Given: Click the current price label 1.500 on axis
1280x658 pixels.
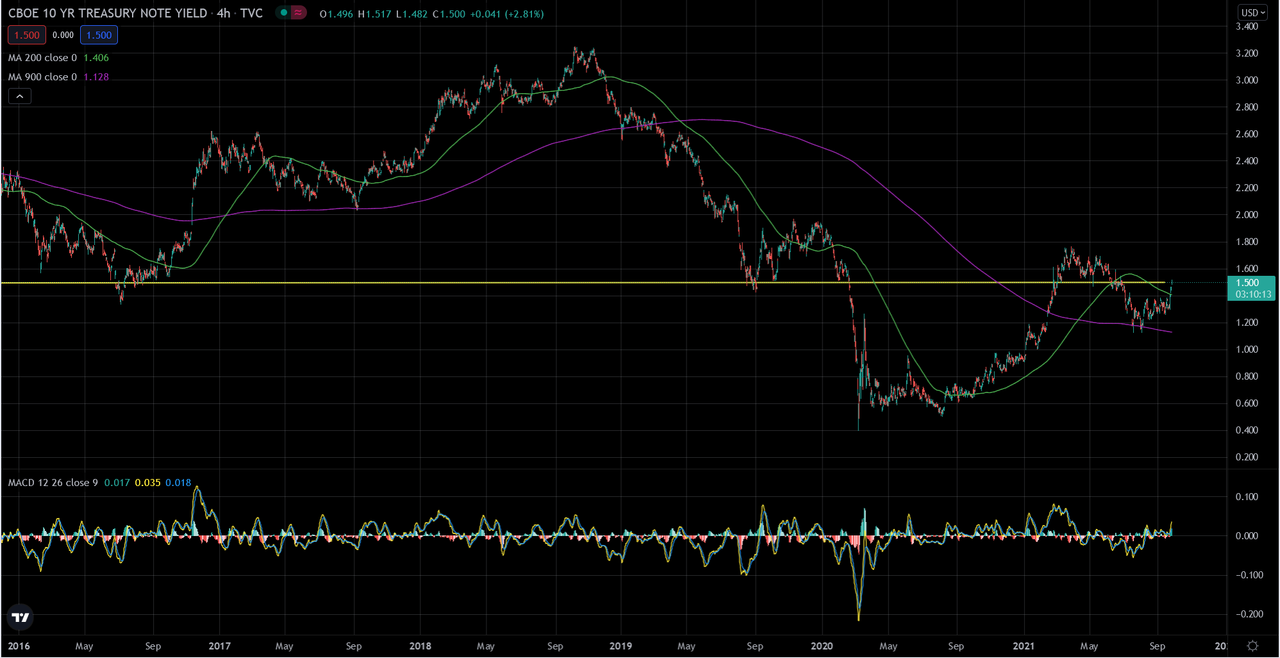Looking at the screenshot, I should [x=1250, y=283].
